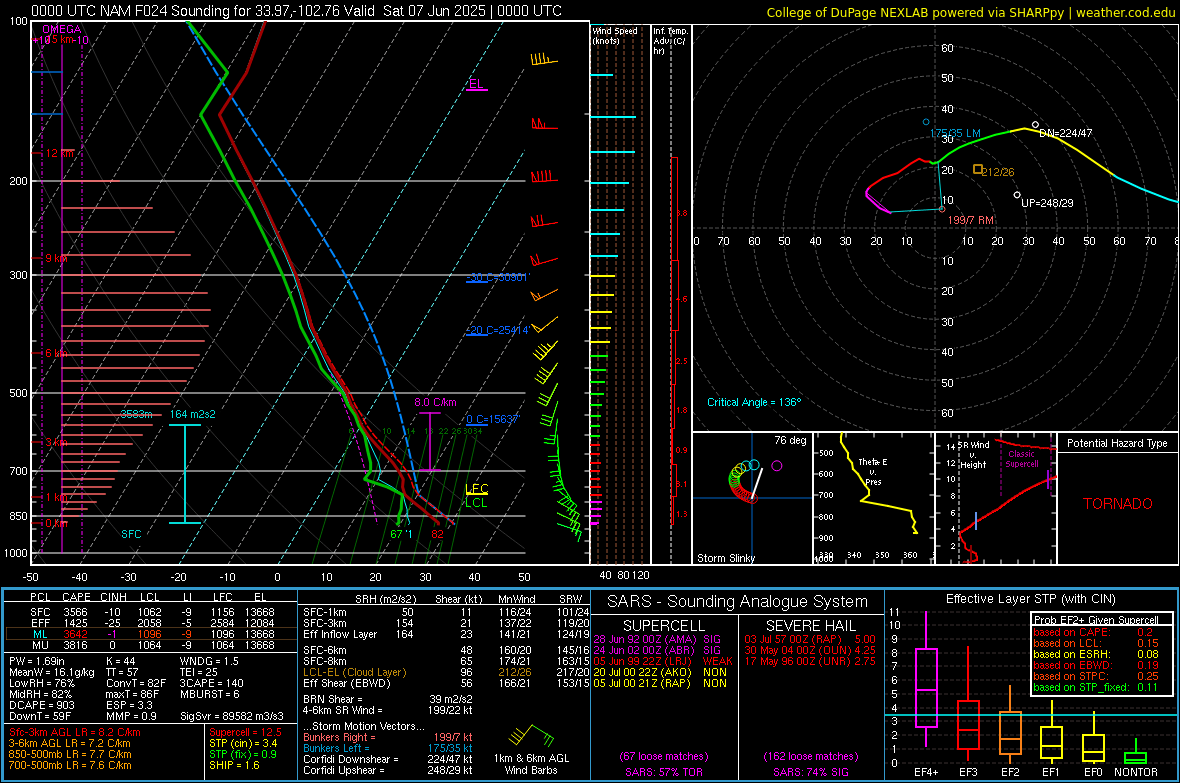1180x783 pixels.
Task: Click the EFF parcel row label
Action: [40, 623]
